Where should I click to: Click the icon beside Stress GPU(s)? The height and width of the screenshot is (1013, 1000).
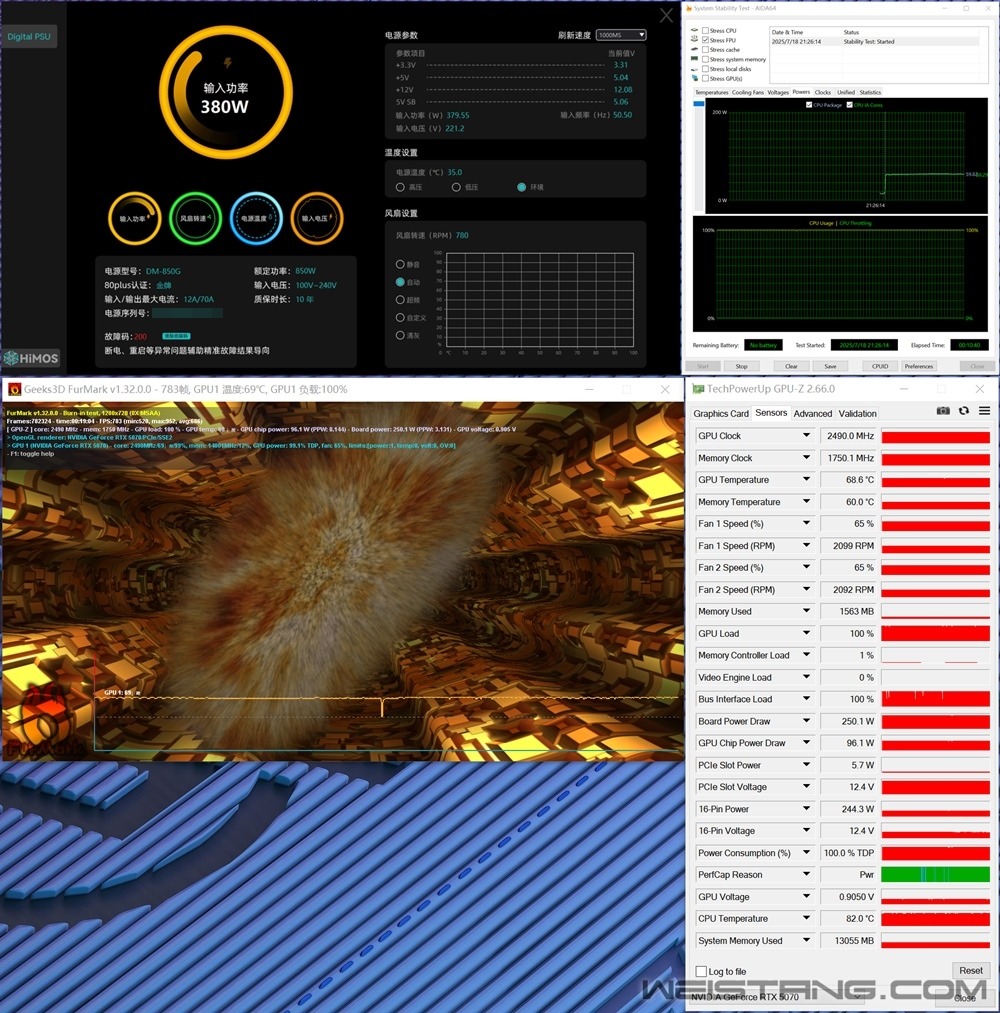(x=694, y=78)
